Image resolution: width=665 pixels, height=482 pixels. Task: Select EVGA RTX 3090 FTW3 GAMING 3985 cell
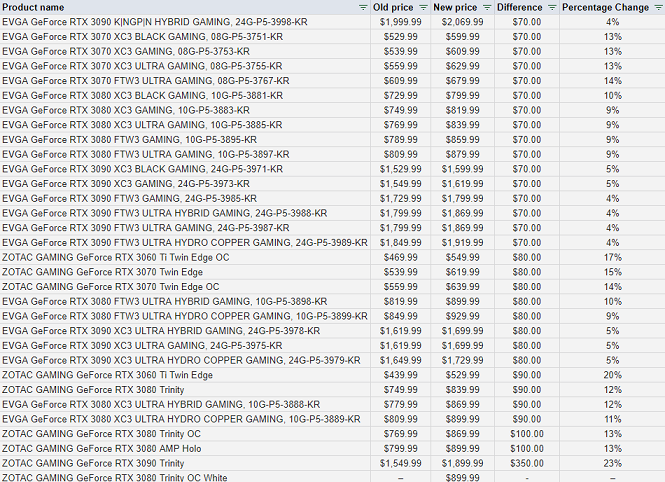click(185, 198)
